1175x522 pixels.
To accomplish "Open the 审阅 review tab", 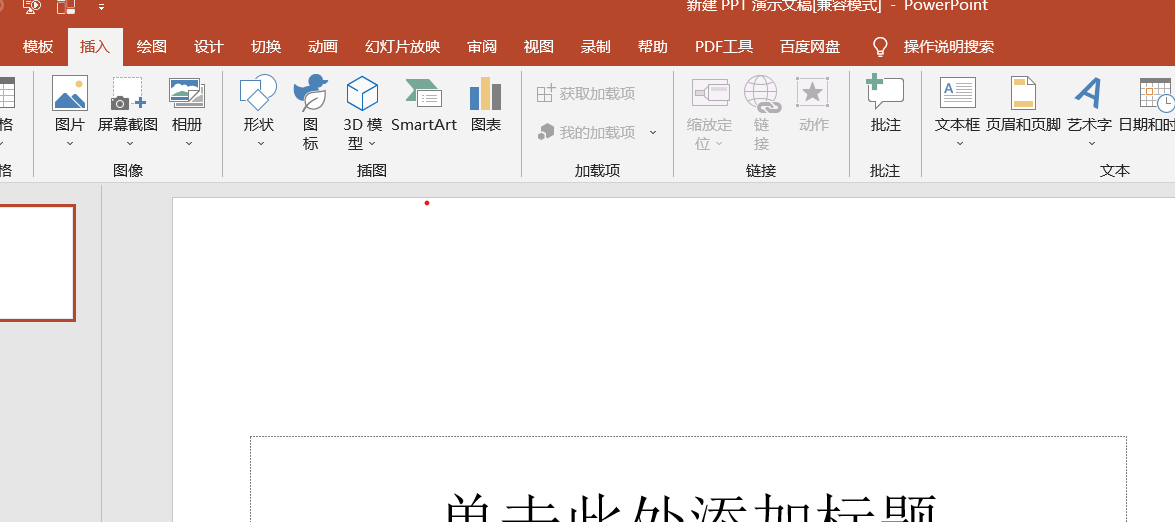I will 482,47.
